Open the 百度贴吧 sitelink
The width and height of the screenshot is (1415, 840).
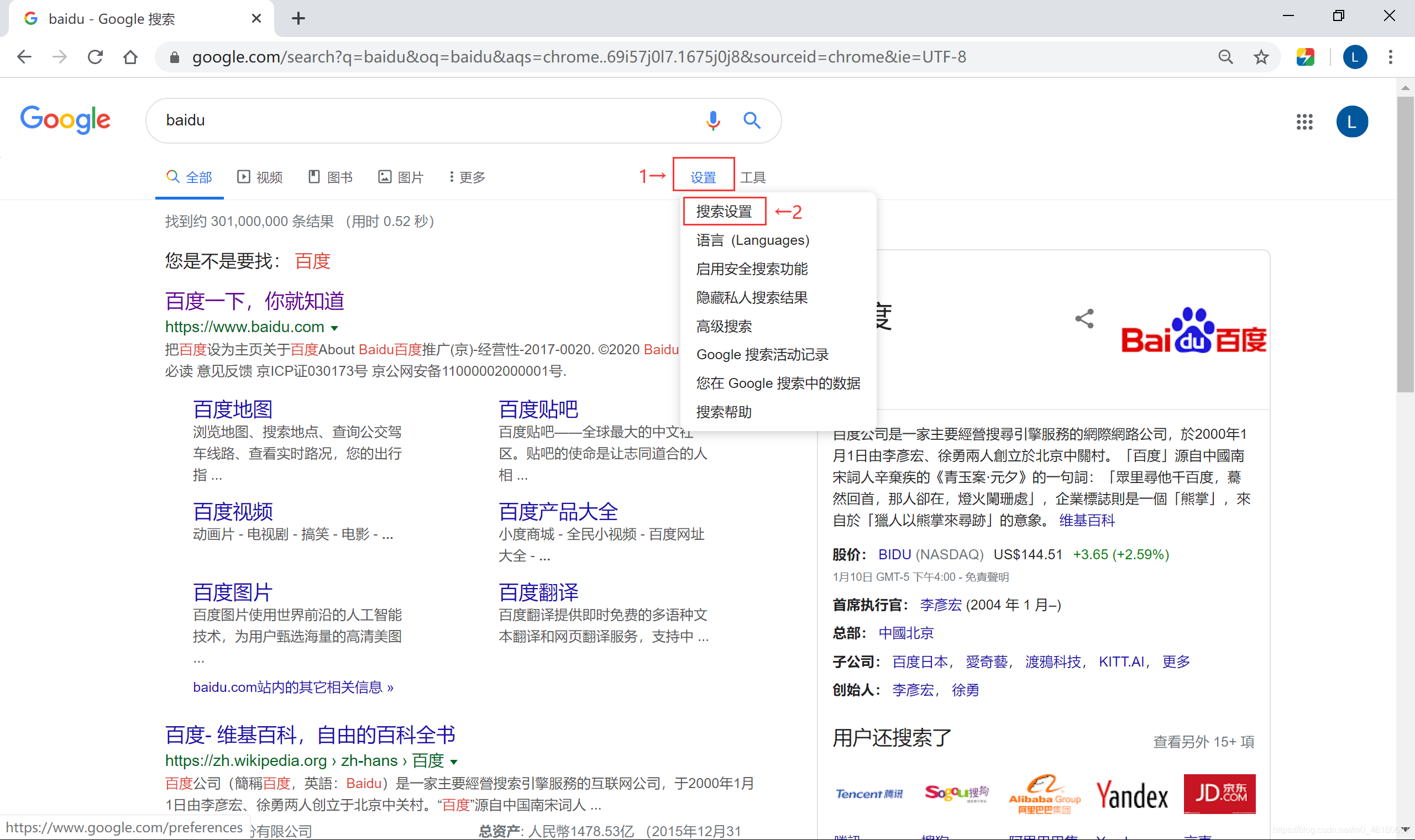coord(538,410)
